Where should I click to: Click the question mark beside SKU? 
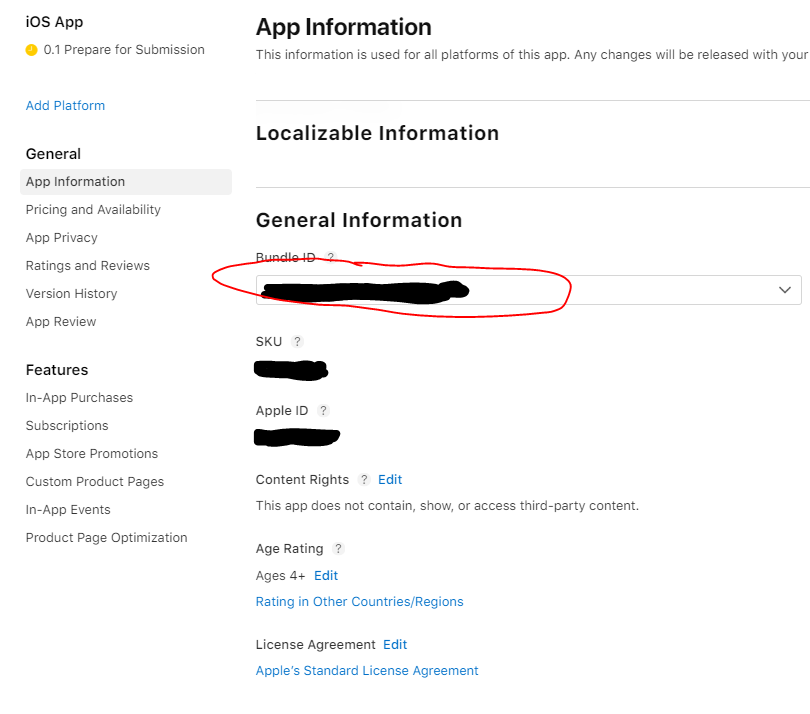297,342
